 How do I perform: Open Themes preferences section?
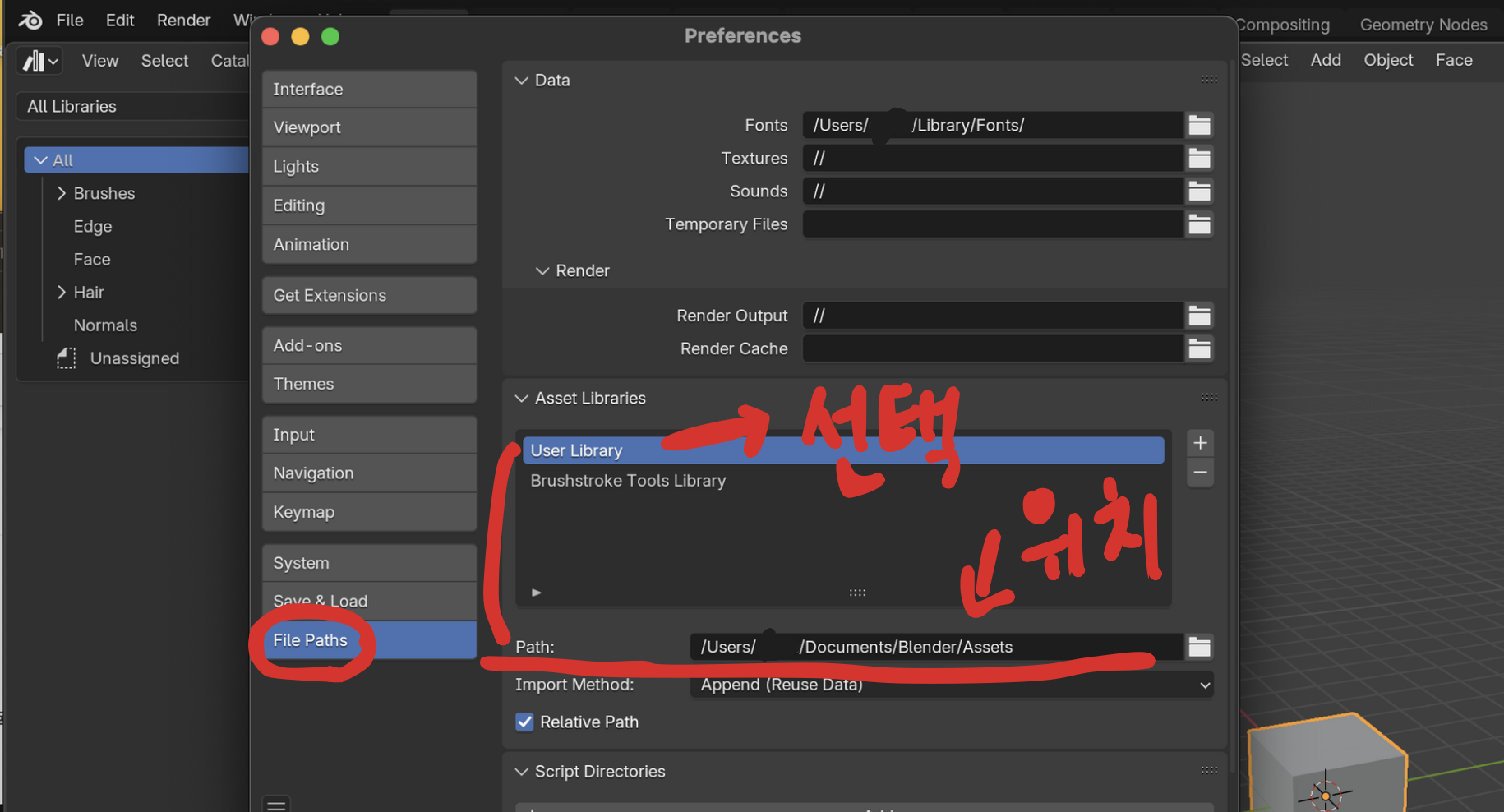coord(369,384)
